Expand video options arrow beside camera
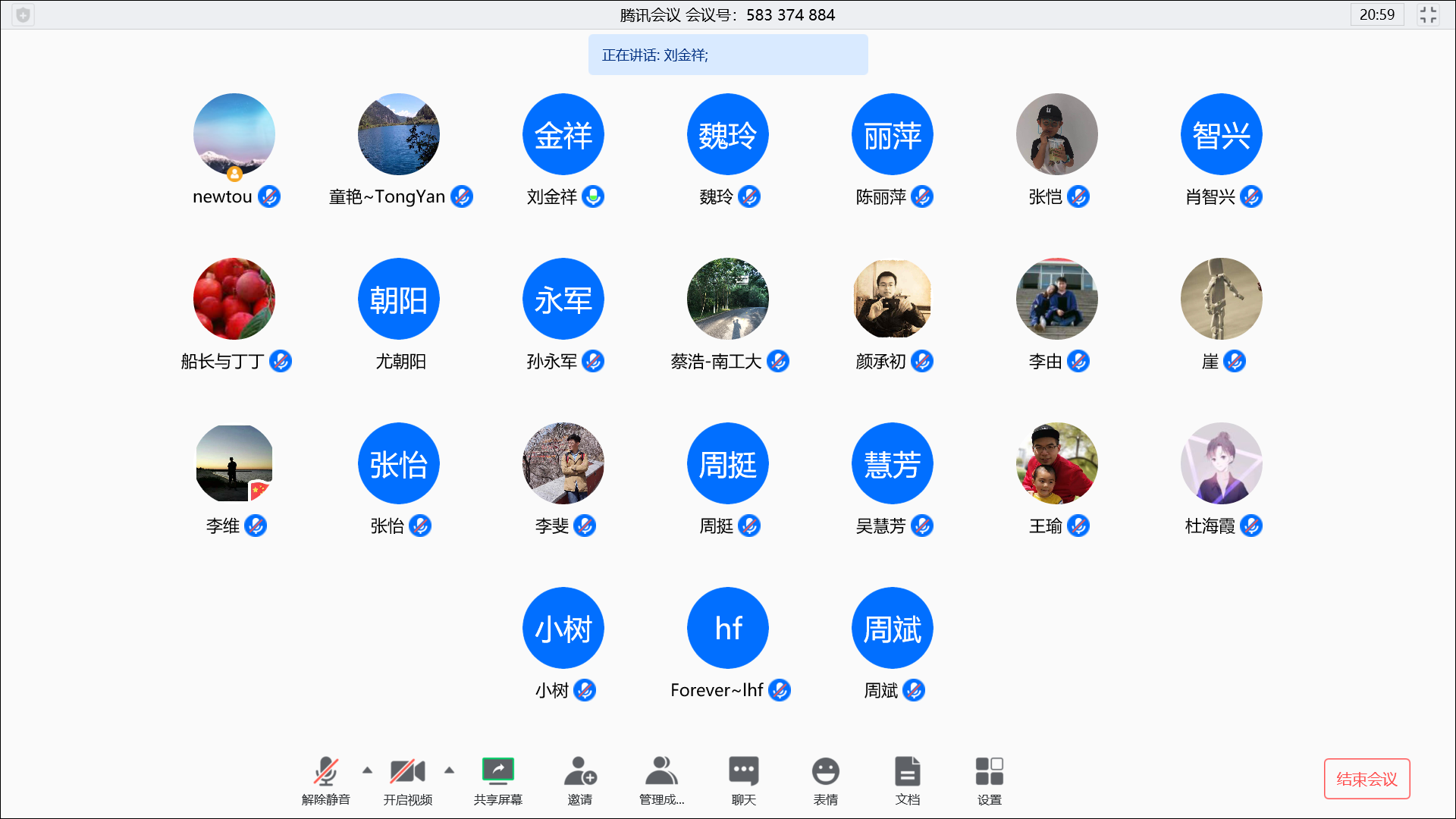 (449, 770)
